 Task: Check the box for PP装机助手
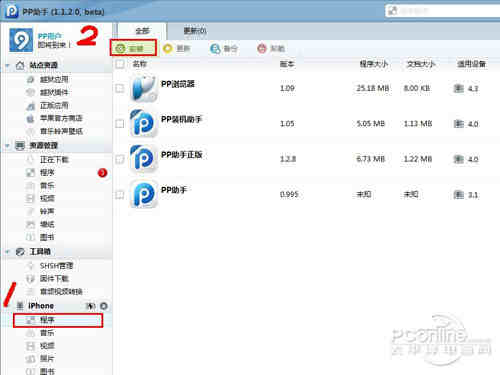(120, 124)
